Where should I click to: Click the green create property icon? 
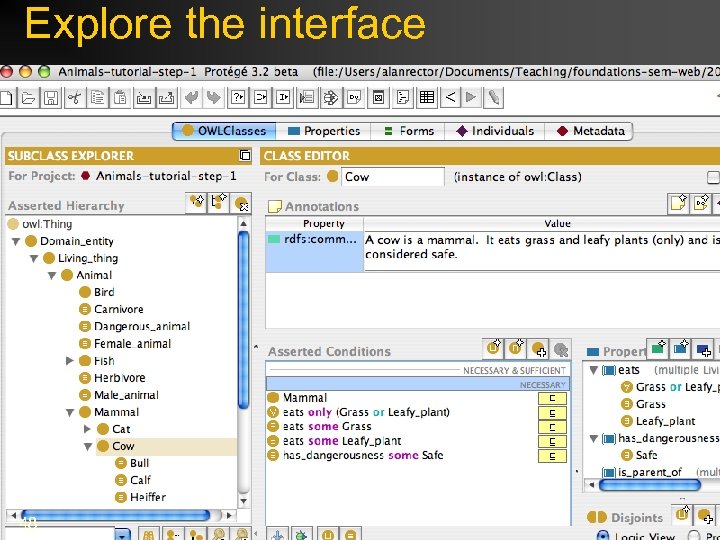pyautogui.click(x=658, y=349)
